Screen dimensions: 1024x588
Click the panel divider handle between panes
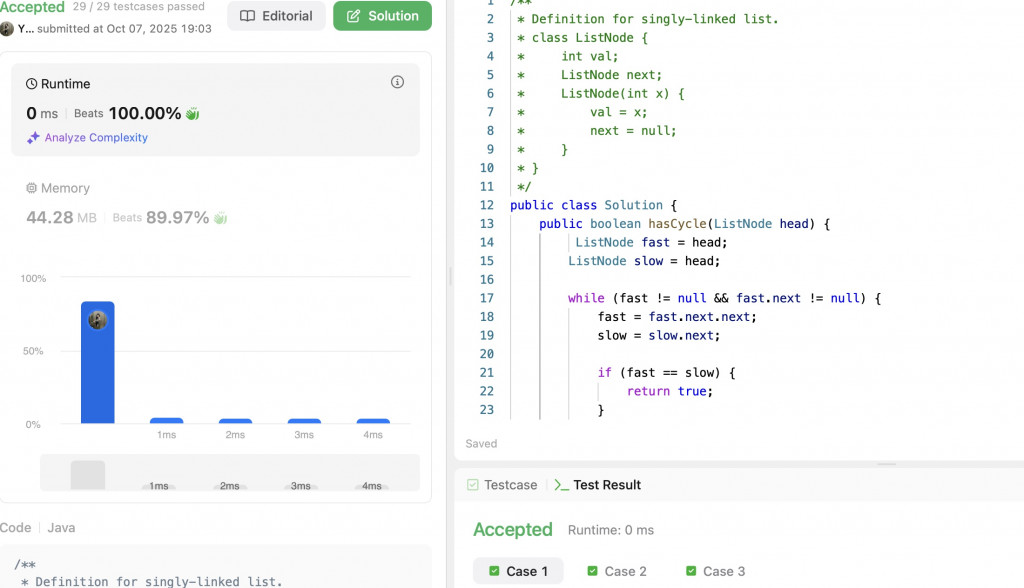coord(451,276)
